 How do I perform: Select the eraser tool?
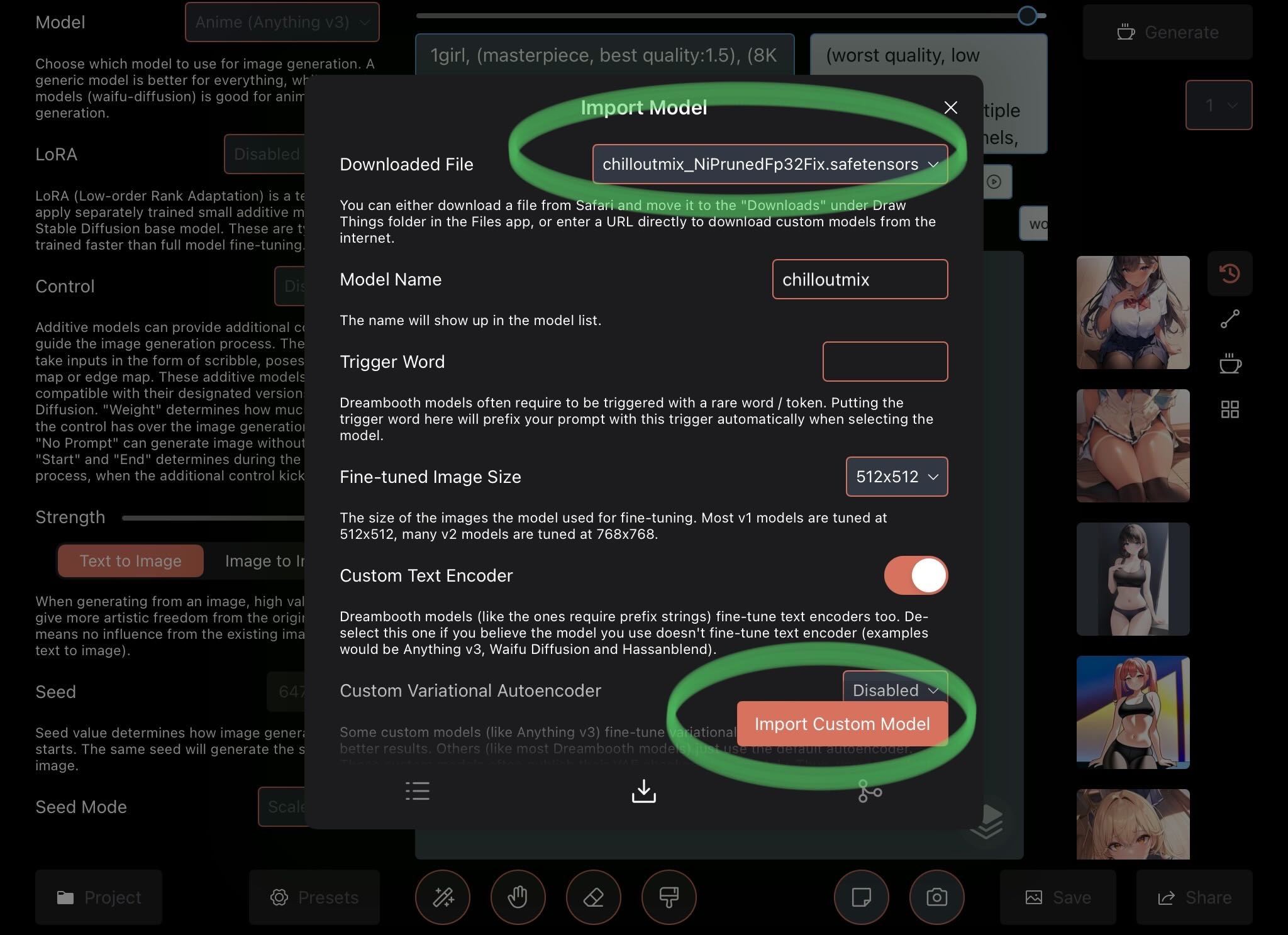594,897
